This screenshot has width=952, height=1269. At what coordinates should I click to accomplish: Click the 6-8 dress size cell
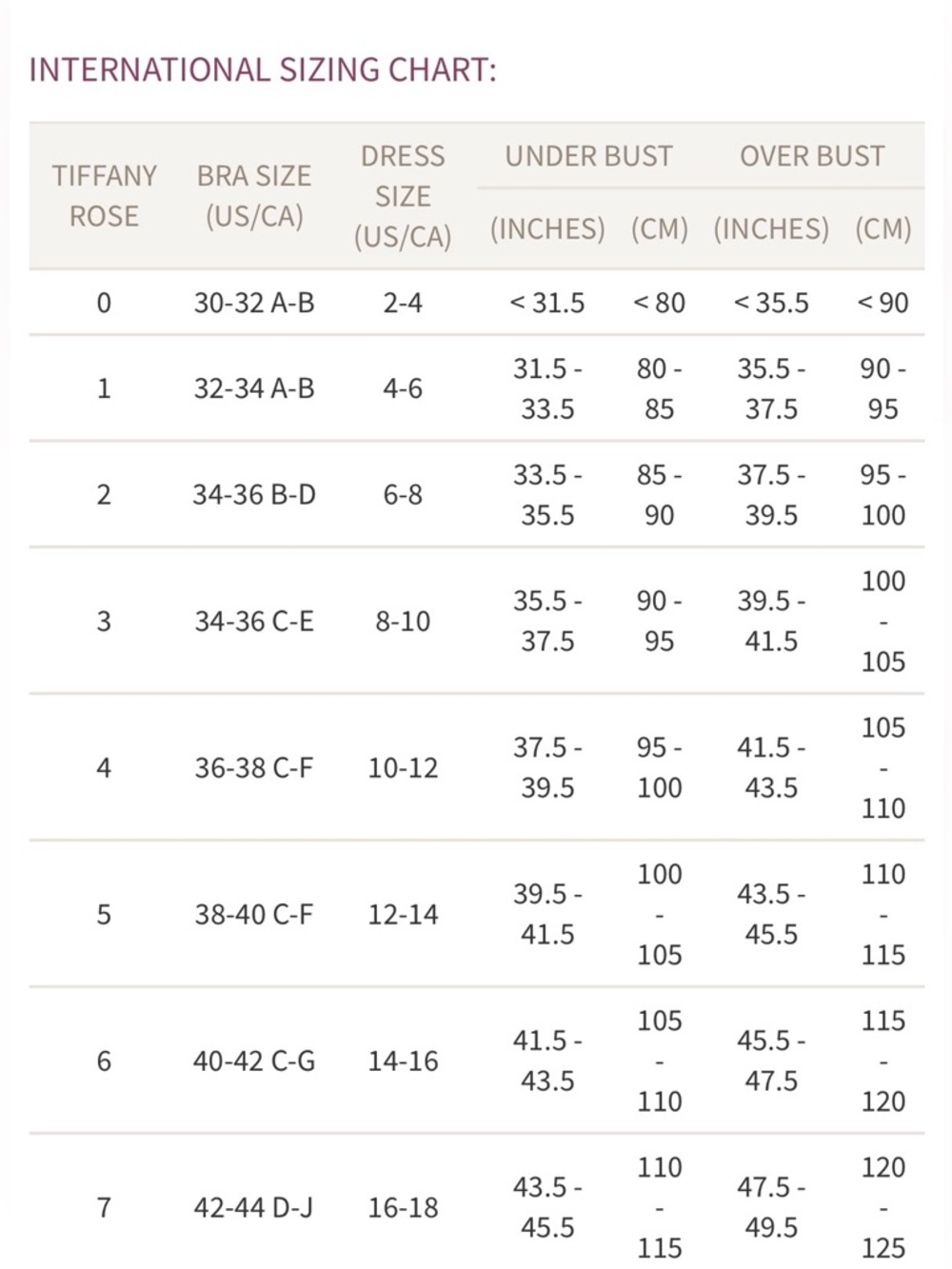(403, 495)
